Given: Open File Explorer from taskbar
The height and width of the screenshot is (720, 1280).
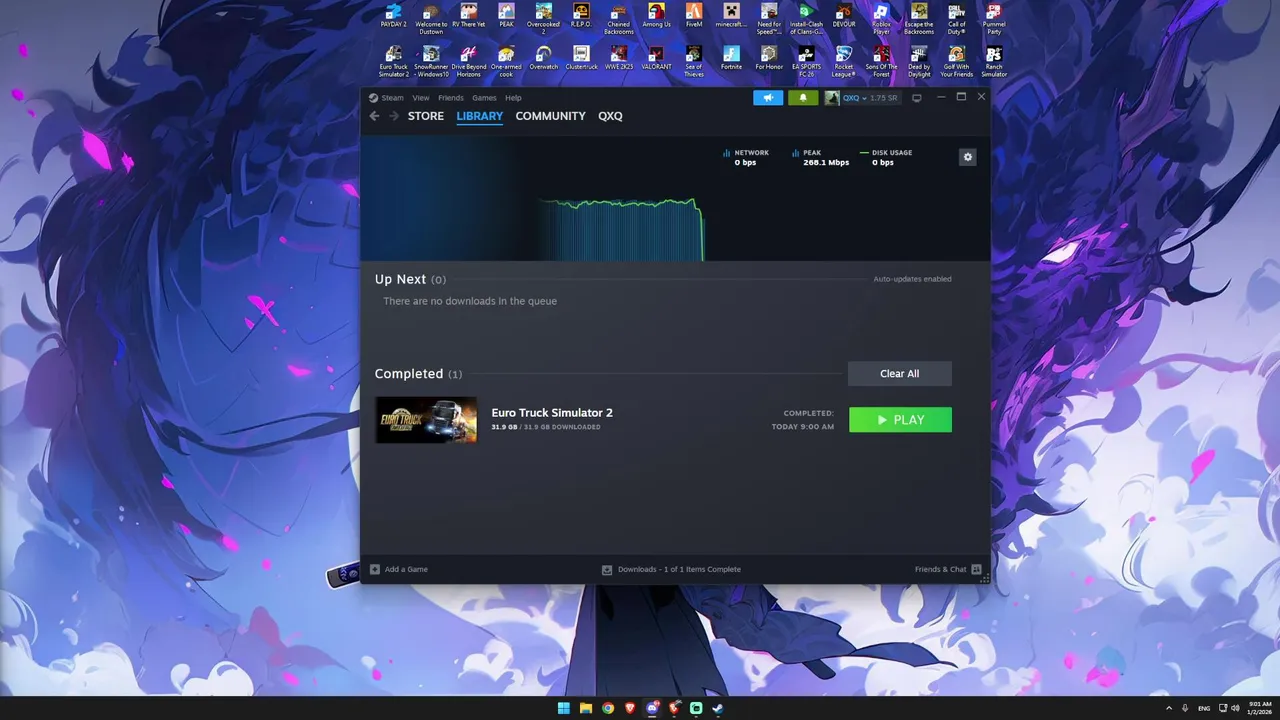Looking at the screenshot, I should pyautogui.click(x=586, y=708).
